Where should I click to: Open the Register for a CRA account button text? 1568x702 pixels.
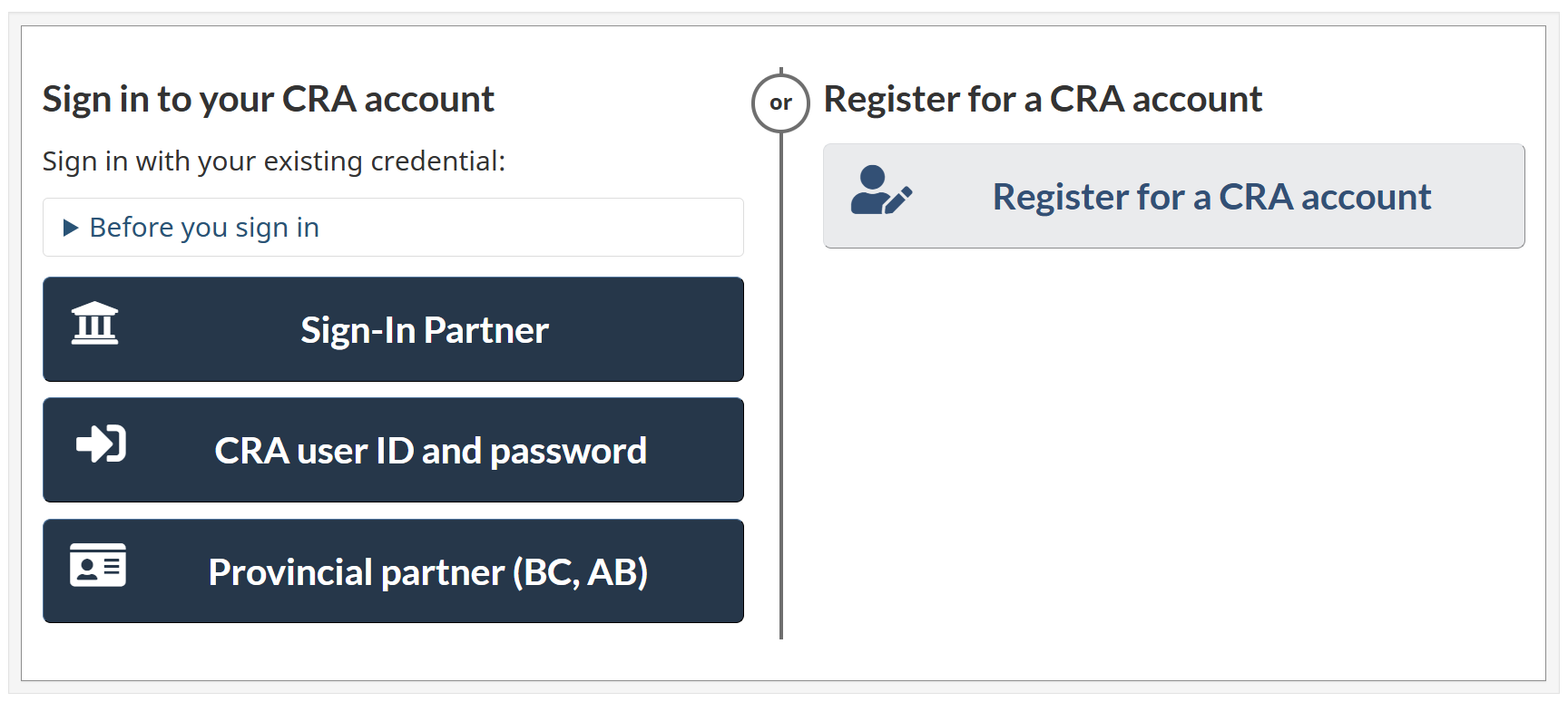point(1211,197)
